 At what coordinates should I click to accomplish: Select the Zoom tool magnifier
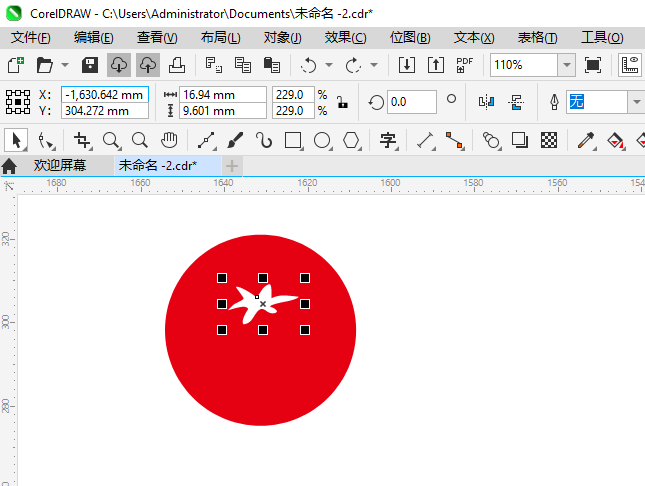pyautogui.click(x=111, y=140)
